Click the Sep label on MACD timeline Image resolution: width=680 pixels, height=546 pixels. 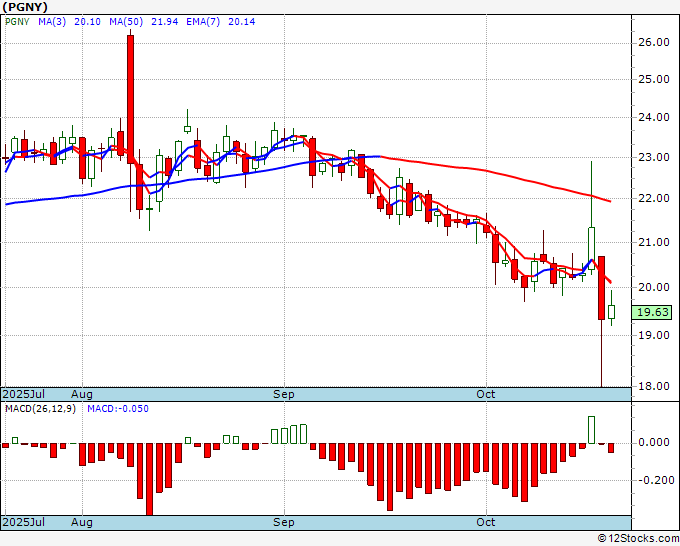284,522
